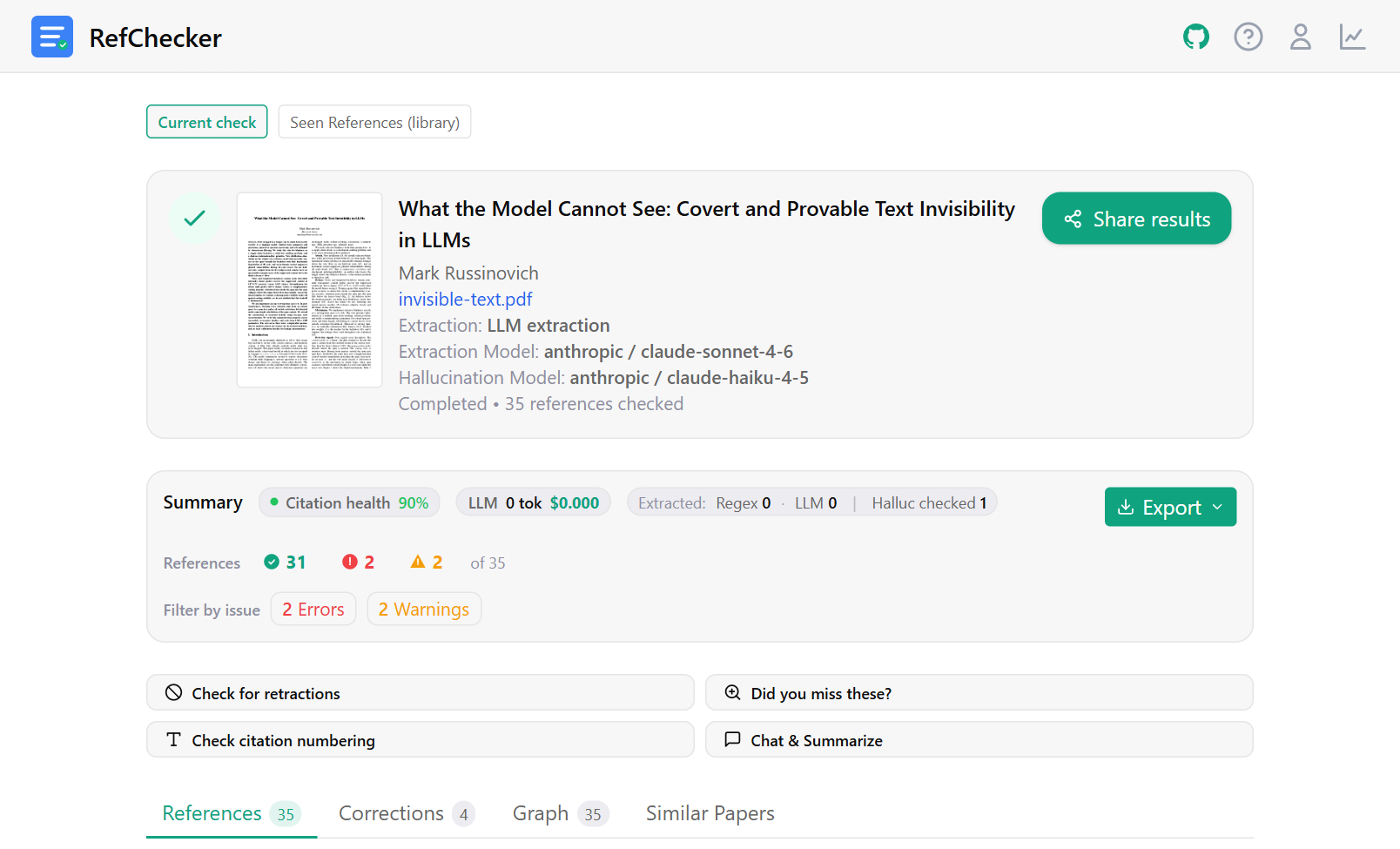Screen dimensions: 1400x849
Task: Click "Completed • 35 references checked" text
Action: 542,404
